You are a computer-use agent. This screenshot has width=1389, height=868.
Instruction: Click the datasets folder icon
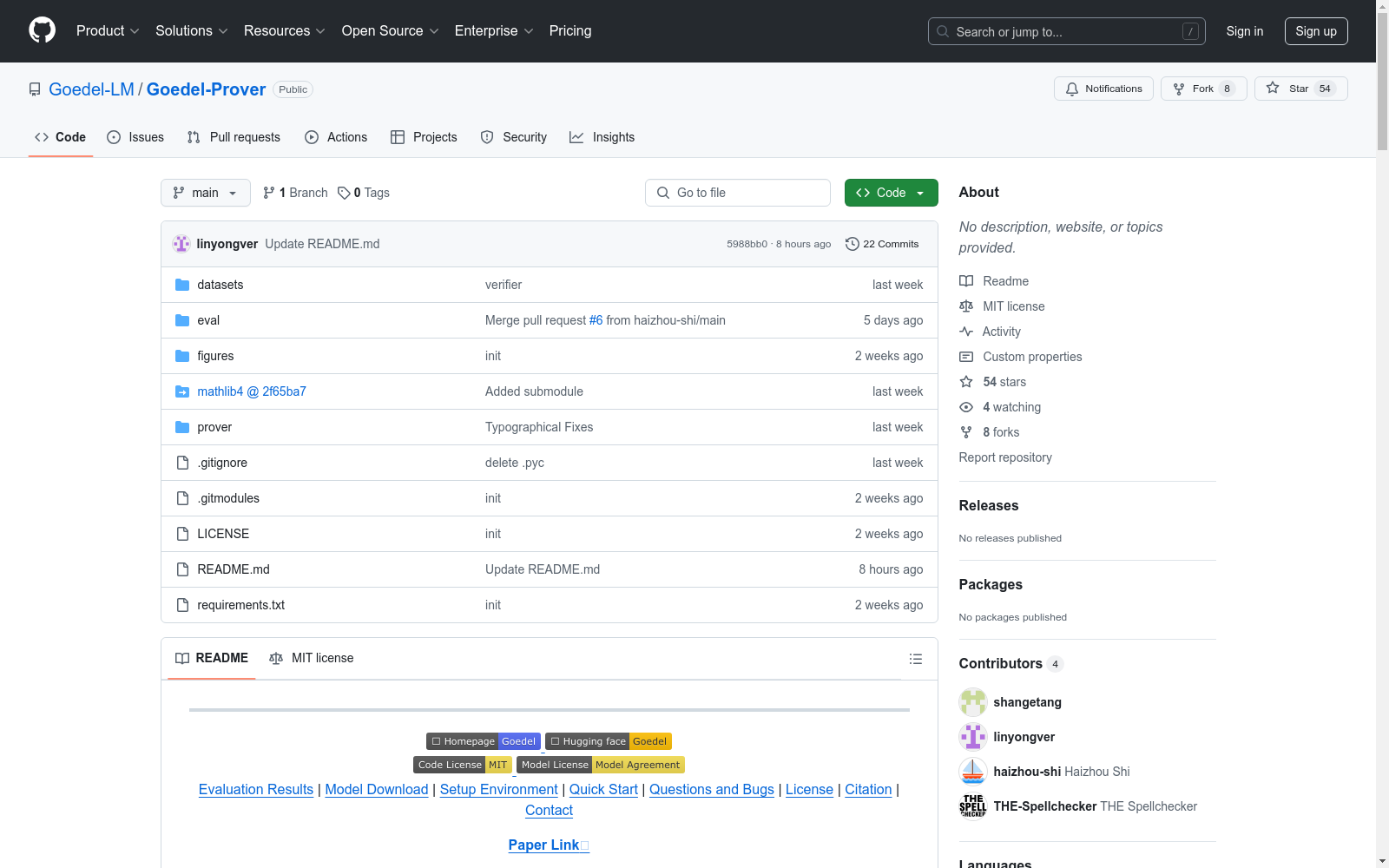click(x=182, y=285)
